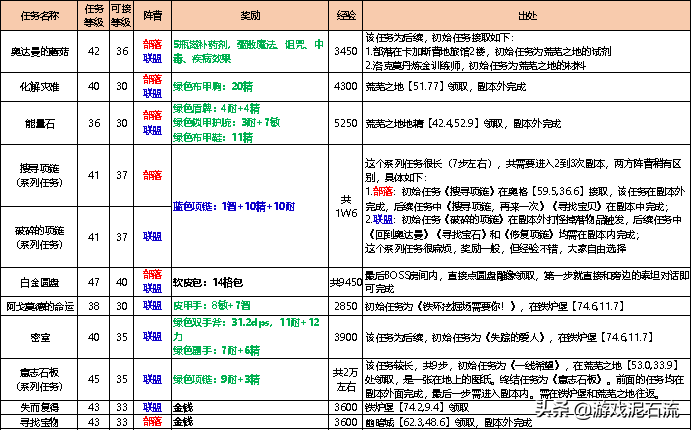Image resolution: width=692 pixels, height=431 pixels.
Task: Click the reward line 绿色锁甲护腕：3耐+7敏
Action: [226, 123]
